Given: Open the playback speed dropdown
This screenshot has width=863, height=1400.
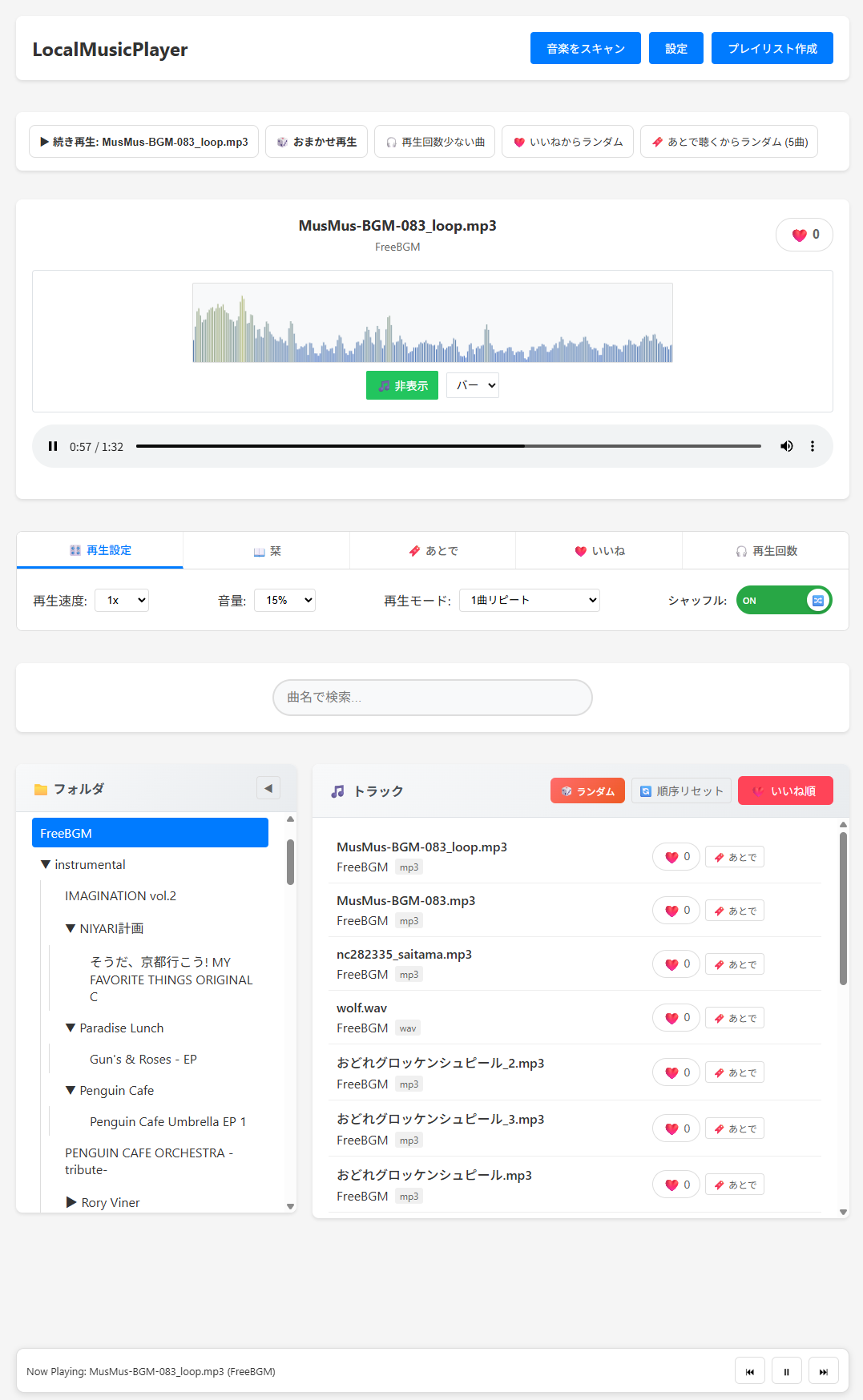Looking at the screenshot, I should click(x=122, y=600).
